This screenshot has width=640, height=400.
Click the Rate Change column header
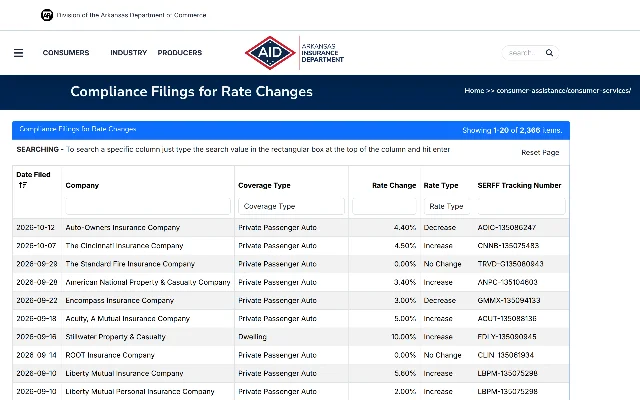pos(394,185)
